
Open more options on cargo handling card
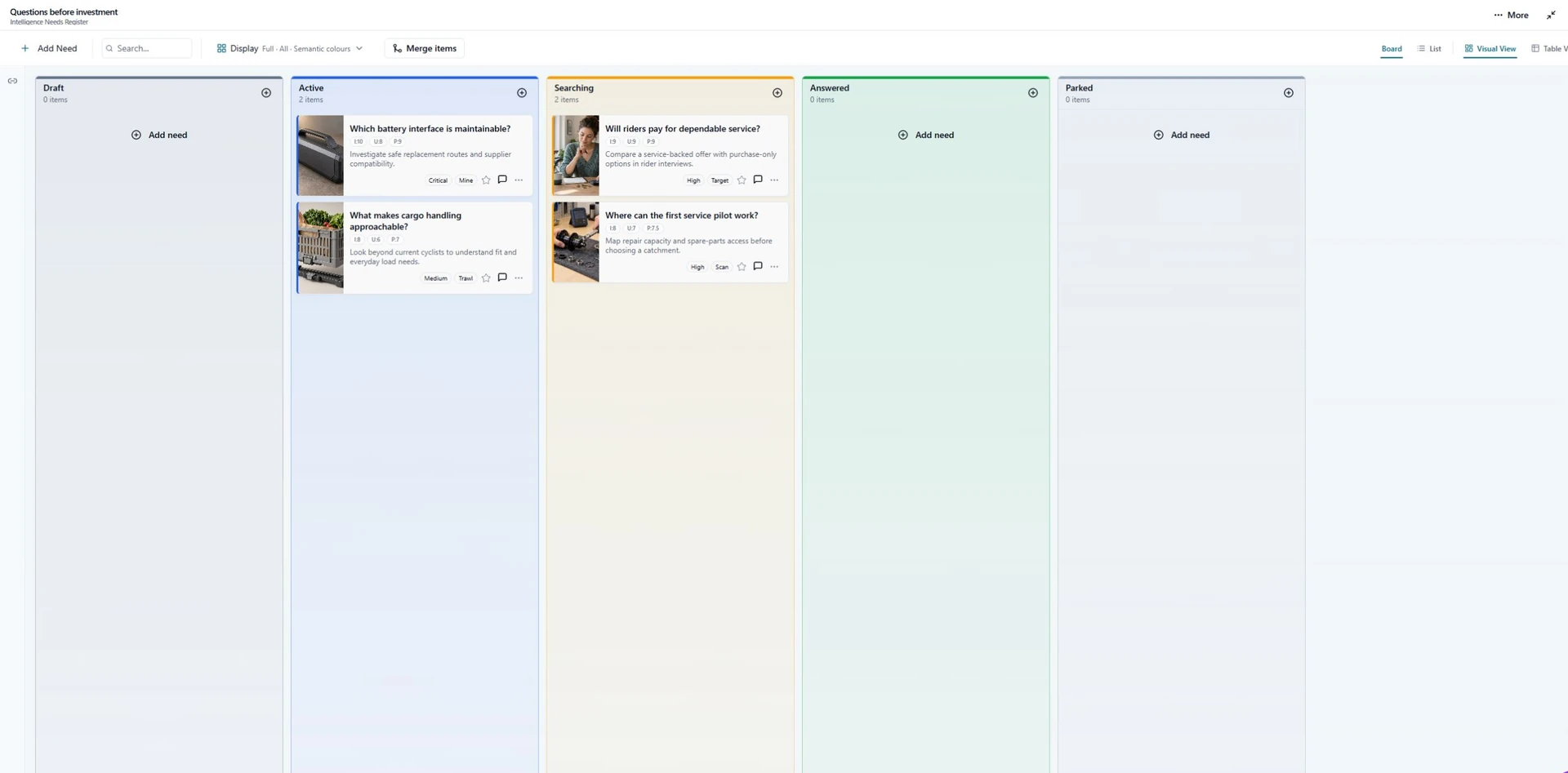[x=519, y=278]
